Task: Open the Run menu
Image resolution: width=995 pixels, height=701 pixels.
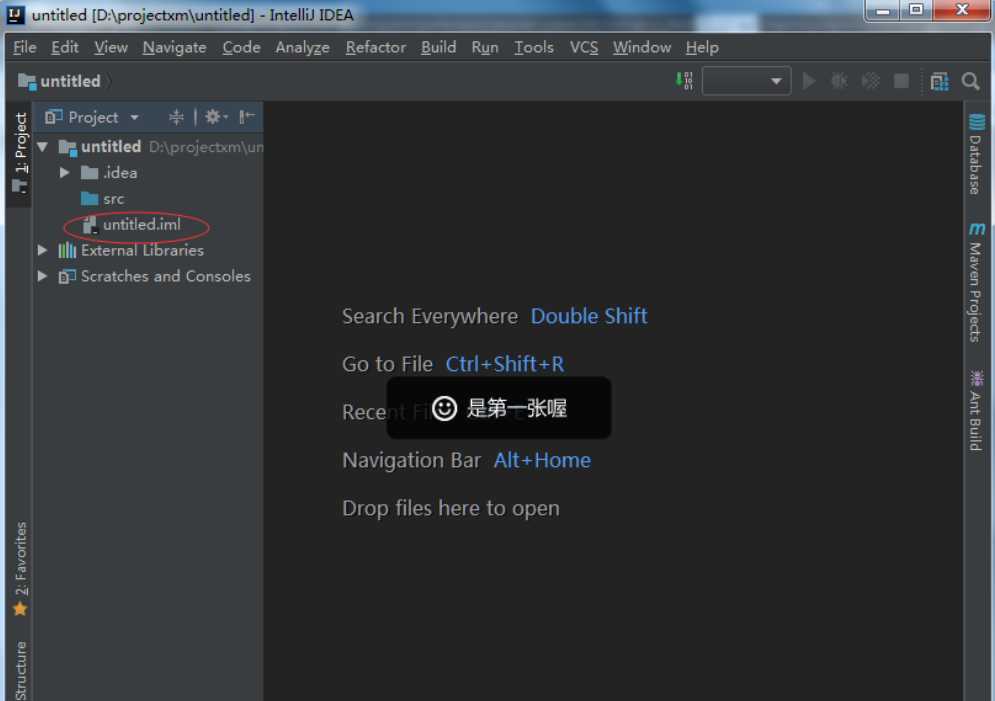Action: [x=485, y=48]
